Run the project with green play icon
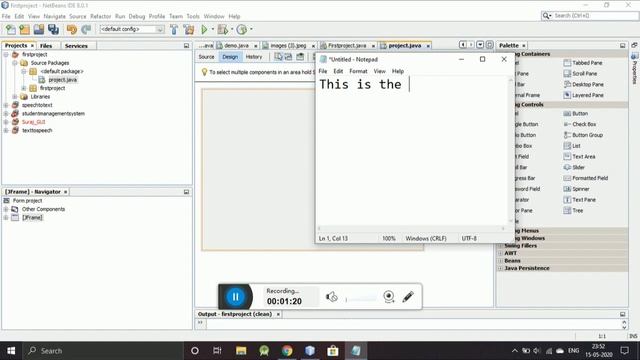 click(204, 29)
